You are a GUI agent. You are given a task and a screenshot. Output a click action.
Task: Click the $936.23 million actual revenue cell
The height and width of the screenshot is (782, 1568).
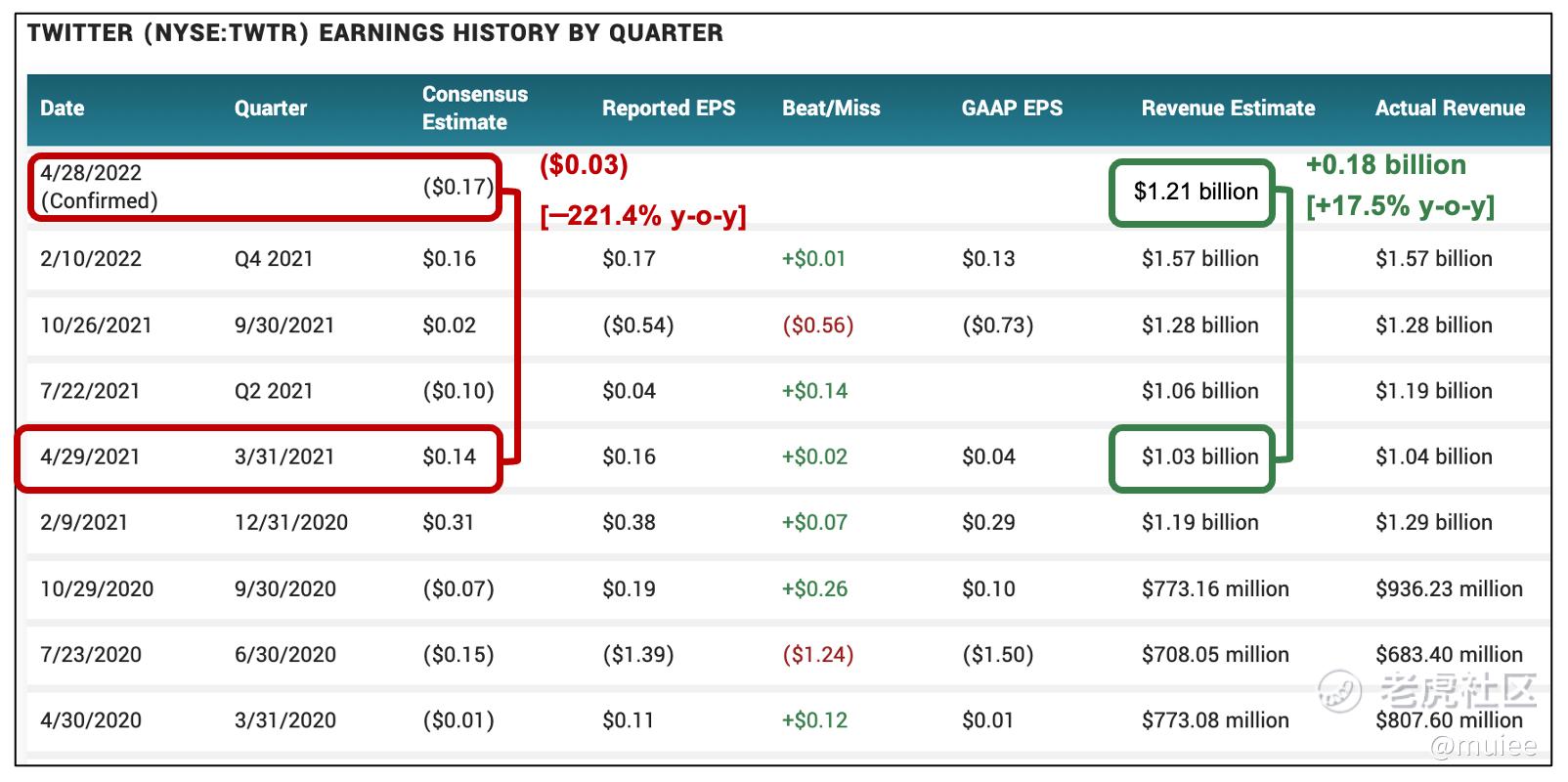1449,589
